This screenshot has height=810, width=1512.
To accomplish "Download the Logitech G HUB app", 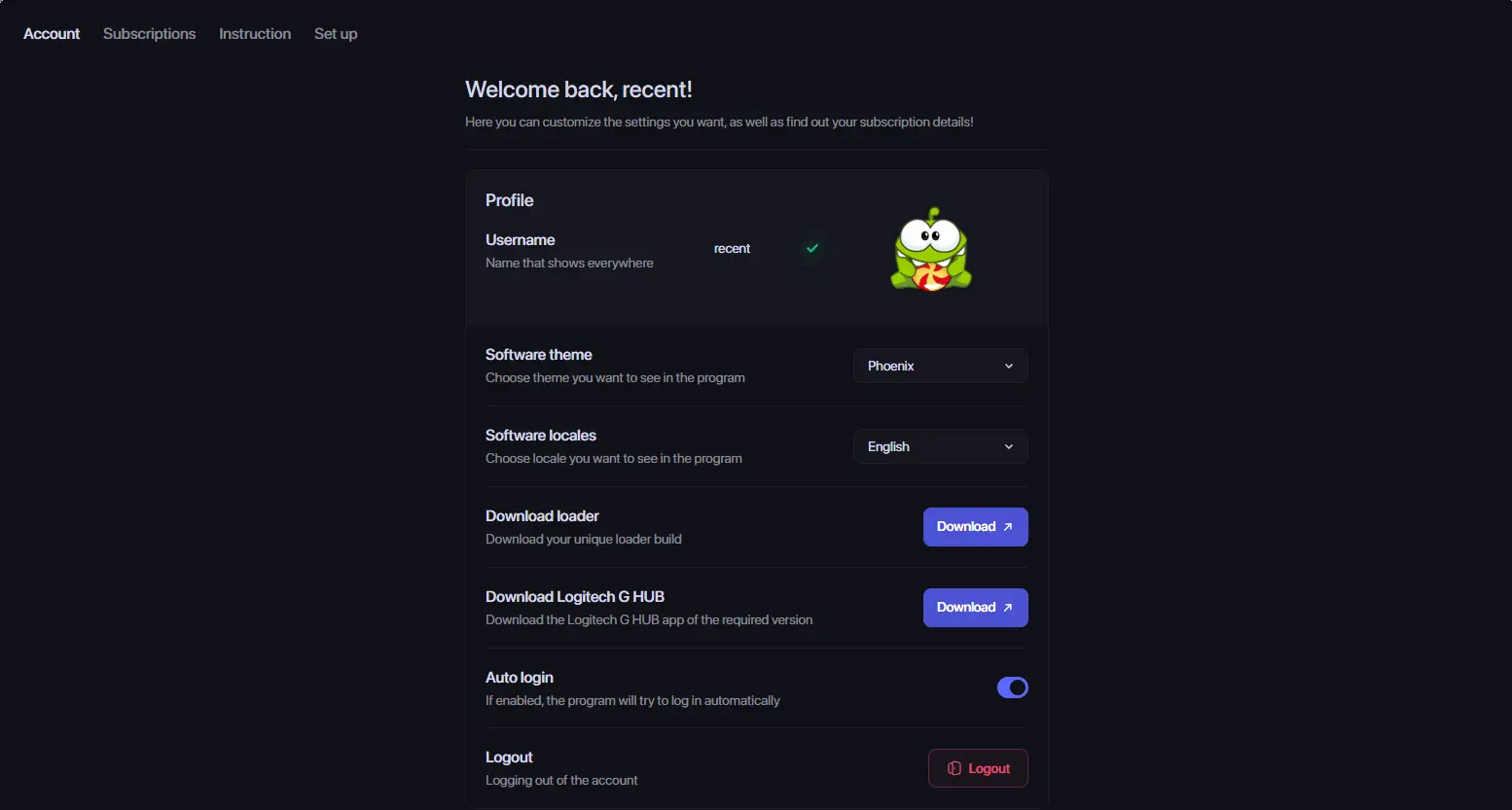I will coord(976,608).
